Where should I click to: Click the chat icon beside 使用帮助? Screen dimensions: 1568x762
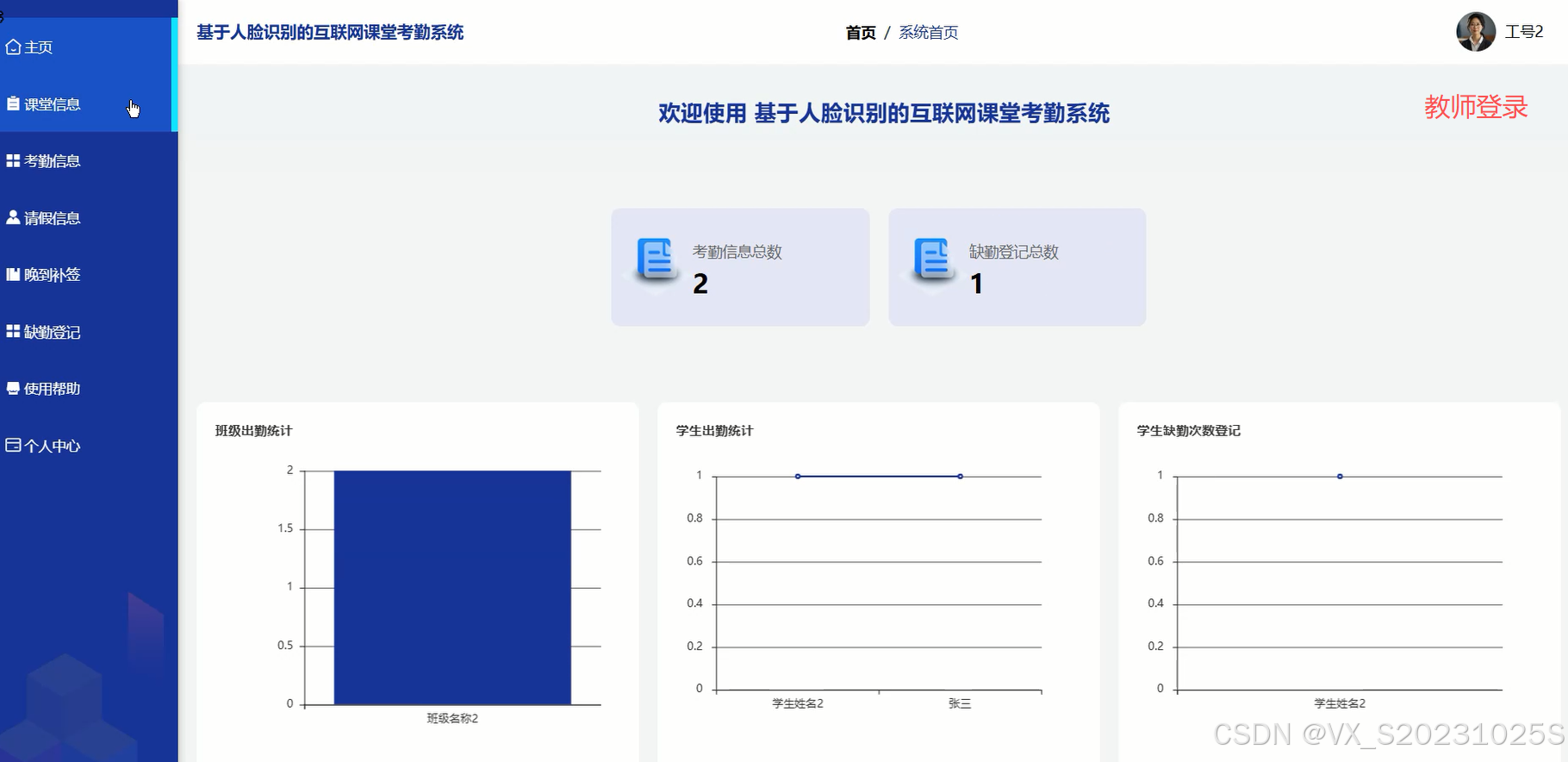13,388
